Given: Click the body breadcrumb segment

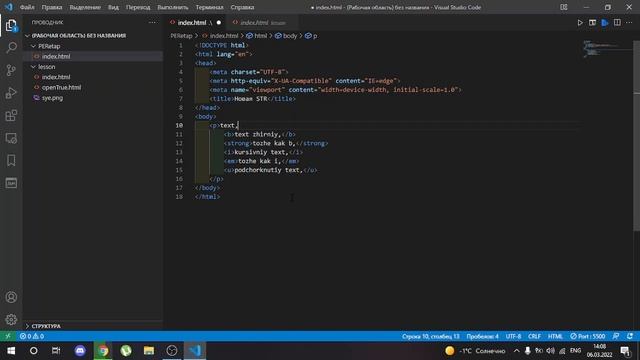Looking at the screenshot, I should click(x=286, y=36).
